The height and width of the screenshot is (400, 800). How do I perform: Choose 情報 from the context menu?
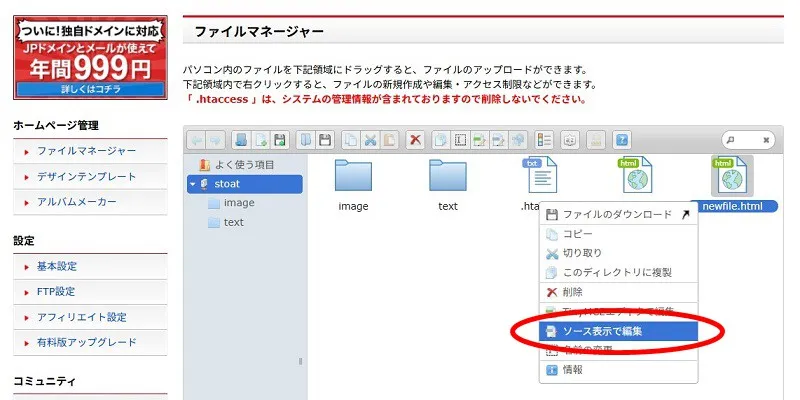pos(618,370)
